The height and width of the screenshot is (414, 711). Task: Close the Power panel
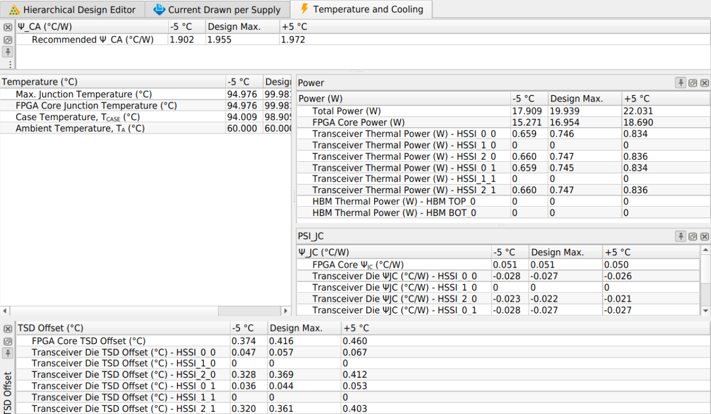(705, 83)
